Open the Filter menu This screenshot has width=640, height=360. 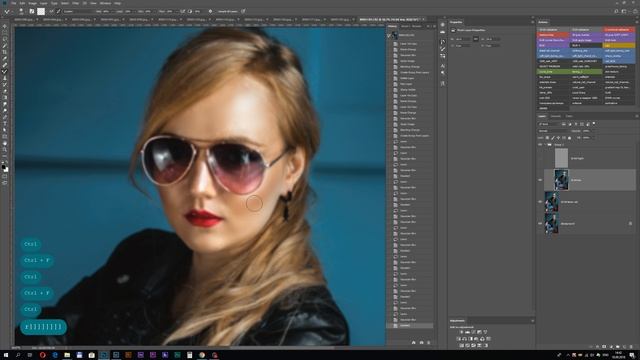pos(76,3)
